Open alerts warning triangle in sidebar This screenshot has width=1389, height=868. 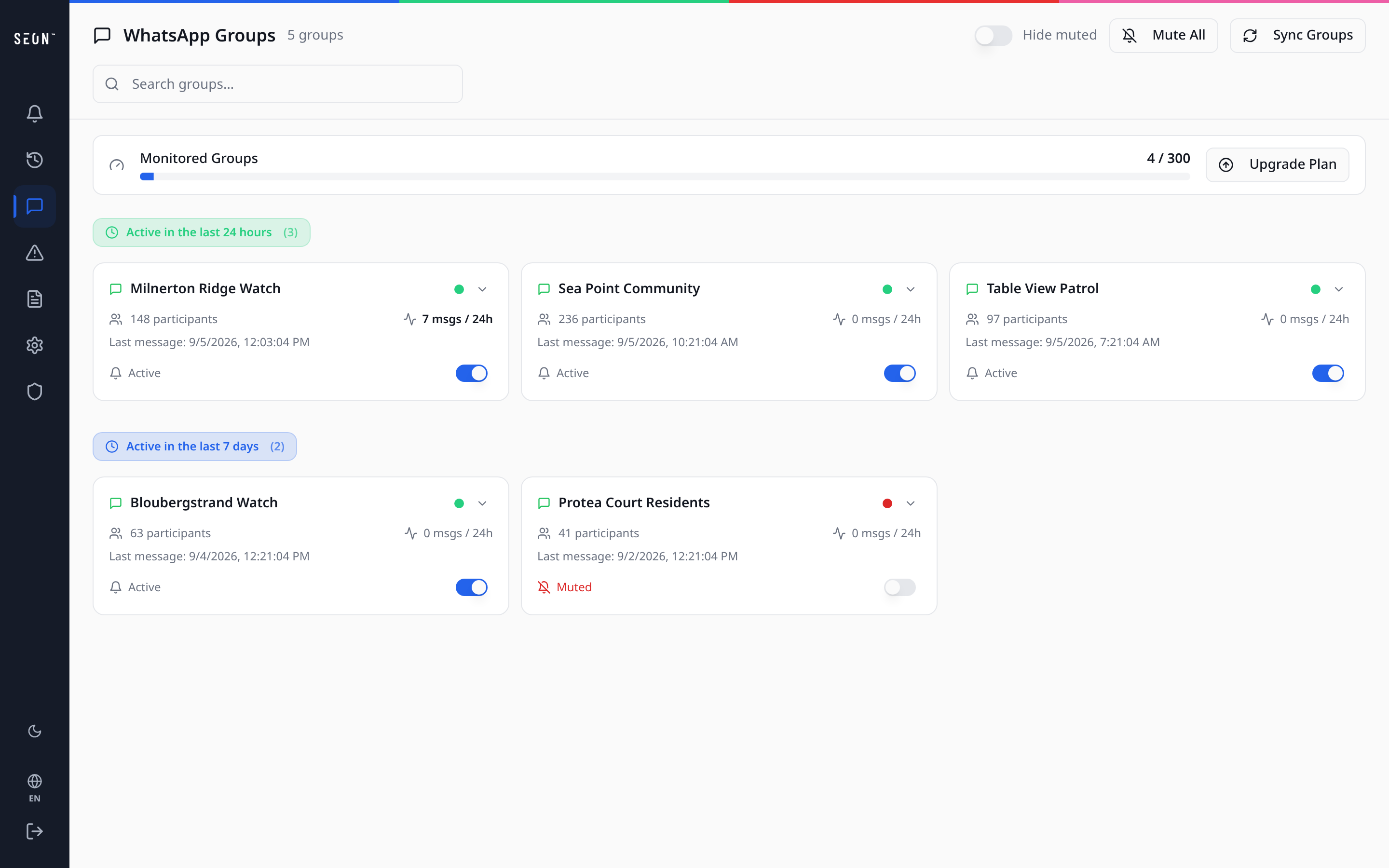(x=34, y=253)
